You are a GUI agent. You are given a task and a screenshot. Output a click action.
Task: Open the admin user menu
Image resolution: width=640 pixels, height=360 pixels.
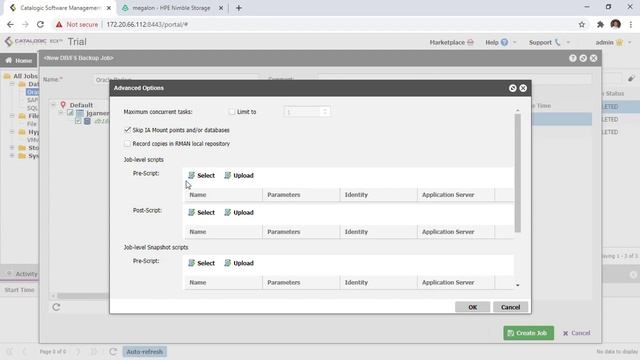coord(613,42)
